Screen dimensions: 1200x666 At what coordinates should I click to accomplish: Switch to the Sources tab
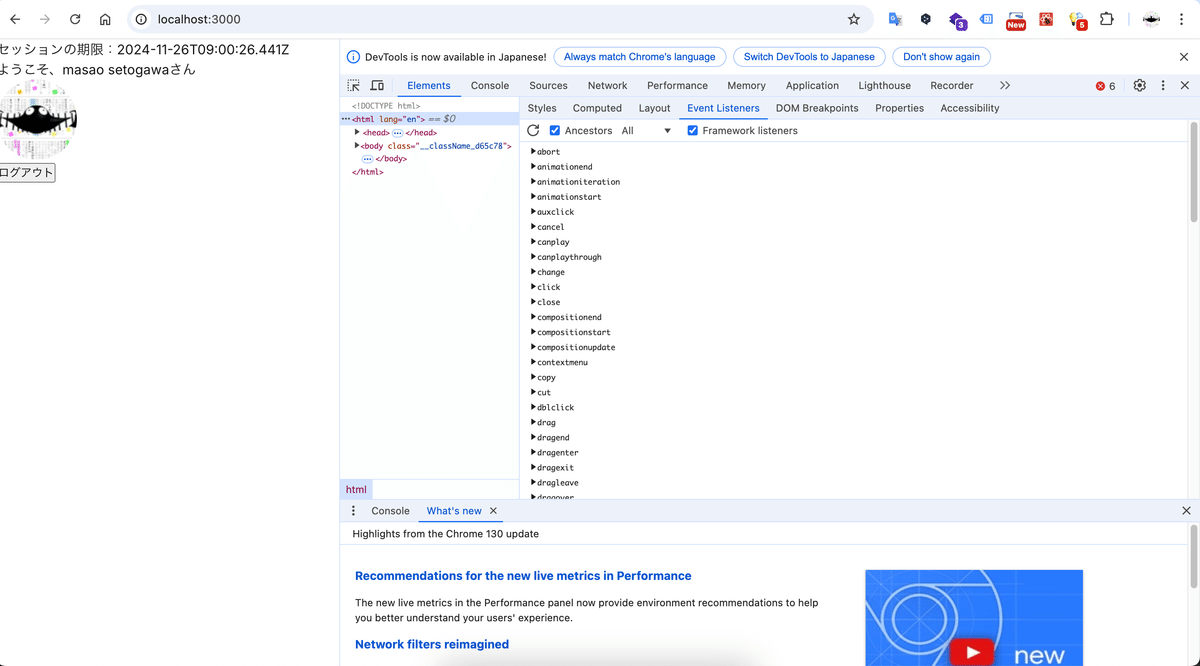548,86
